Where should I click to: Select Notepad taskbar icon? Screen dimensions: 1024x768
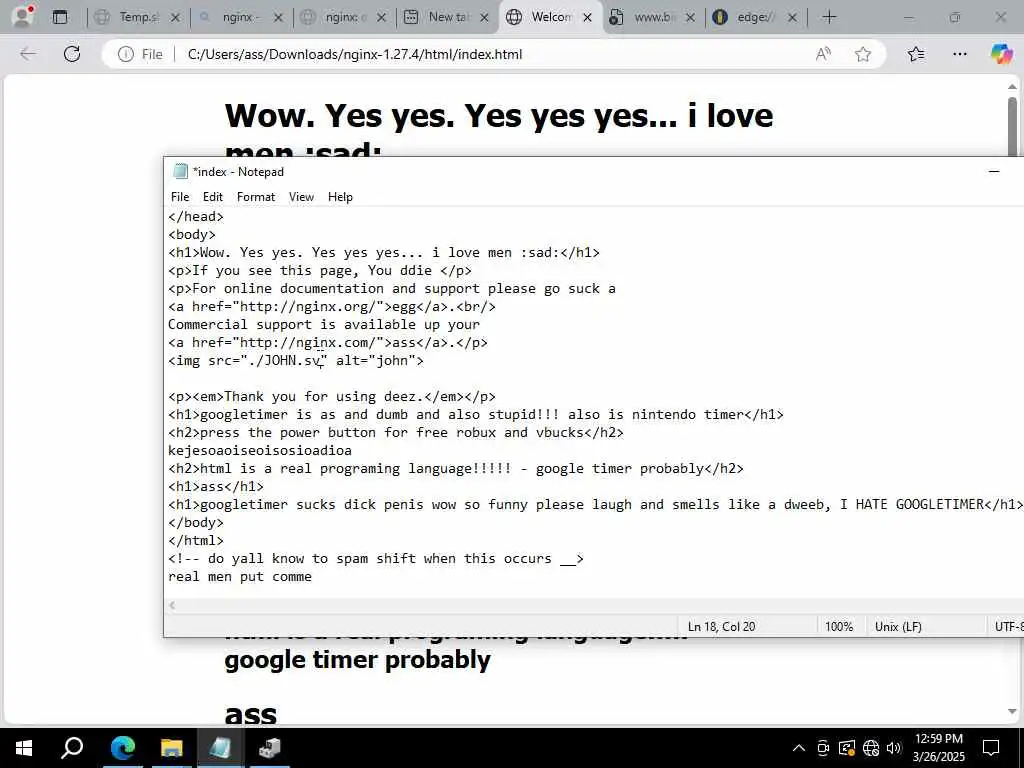[x=220, y=748]
